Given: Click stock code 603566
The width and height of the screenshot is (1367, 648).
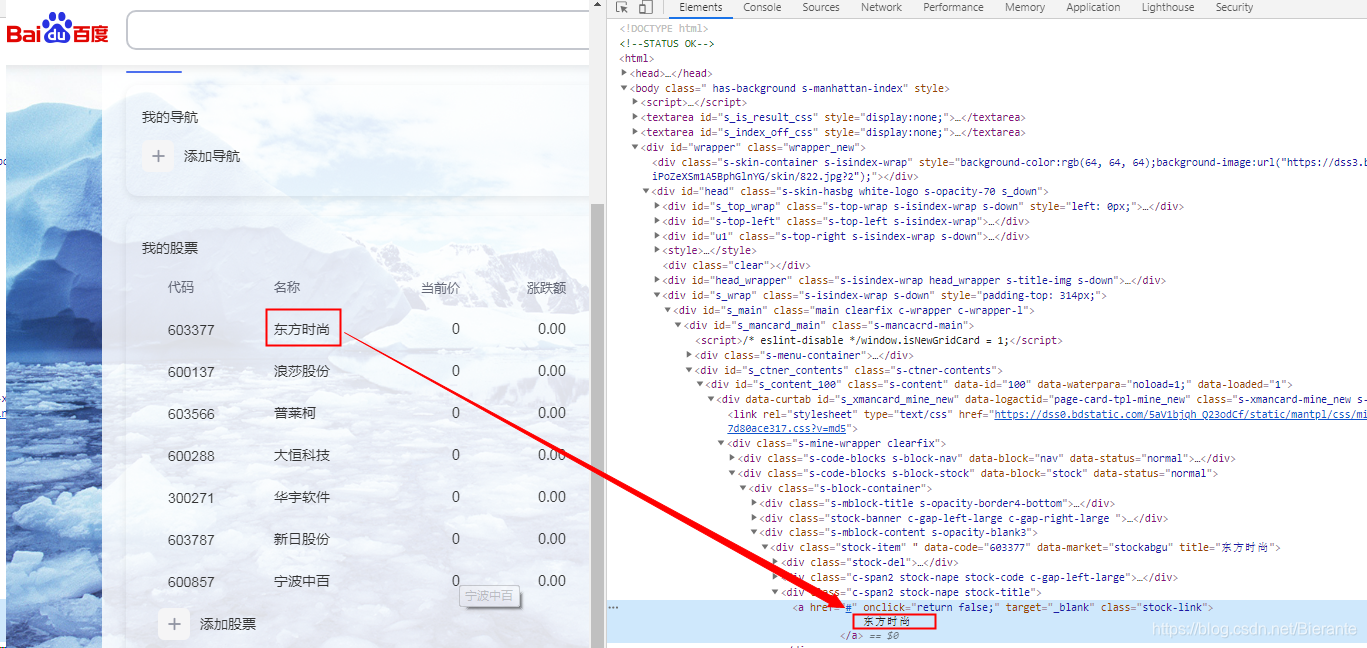Looking at the screenshot, I should point(191,414).
